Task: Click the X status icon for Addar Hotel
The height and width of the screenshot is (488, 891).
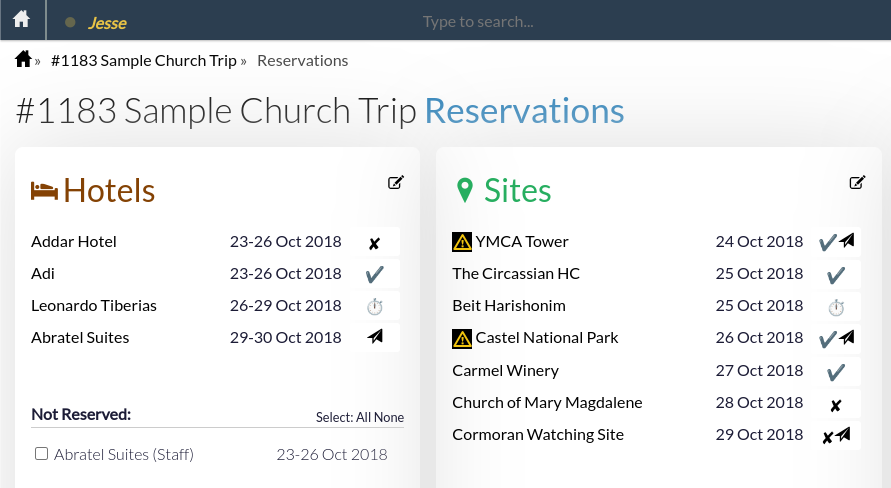Action: pyautogui.click(x=374, y=243)
